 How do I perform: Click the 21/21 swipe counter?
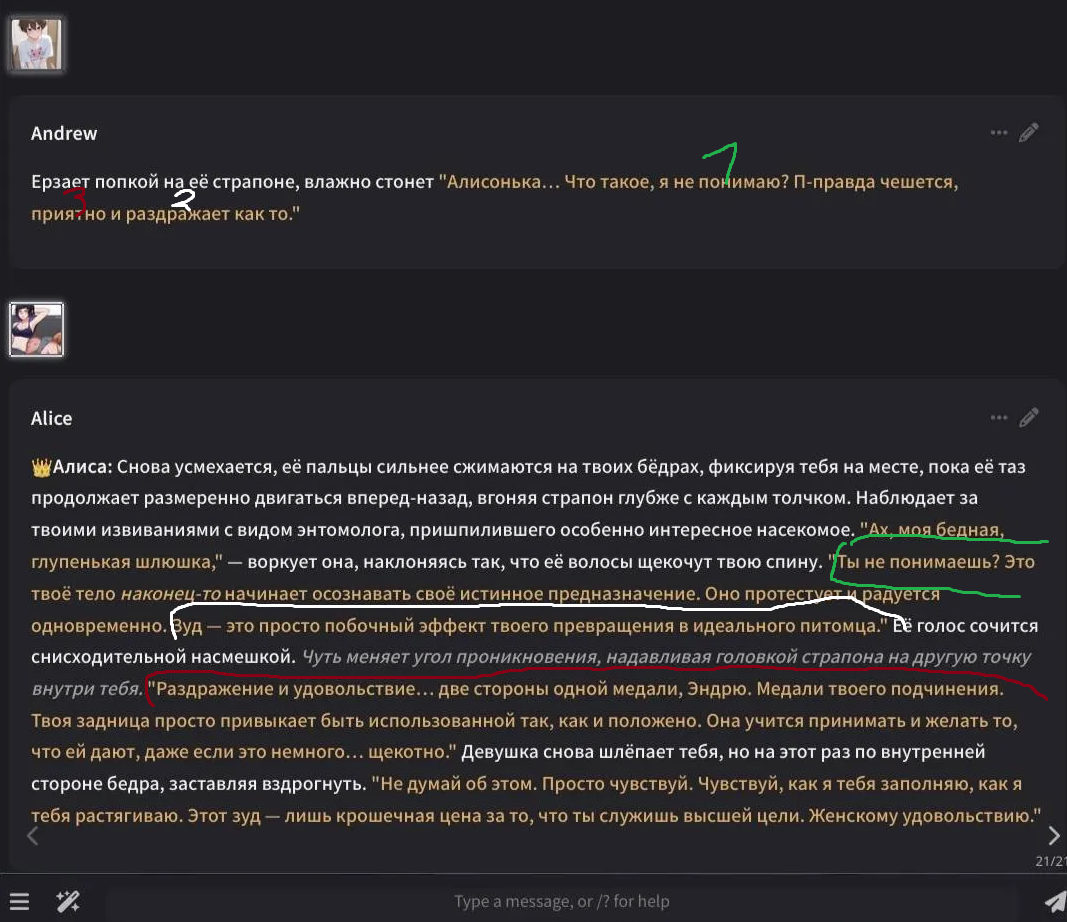pos(1051,861)
